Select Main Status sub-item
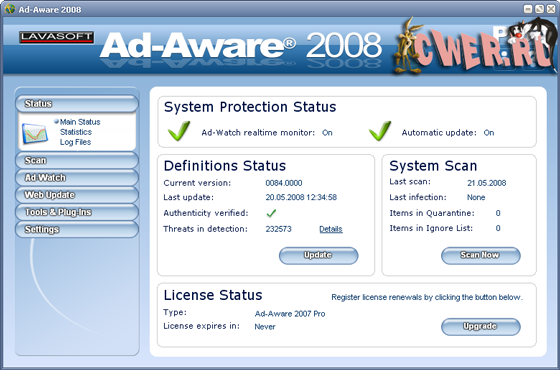Screen dimensions: 560x370 (80, 122)
